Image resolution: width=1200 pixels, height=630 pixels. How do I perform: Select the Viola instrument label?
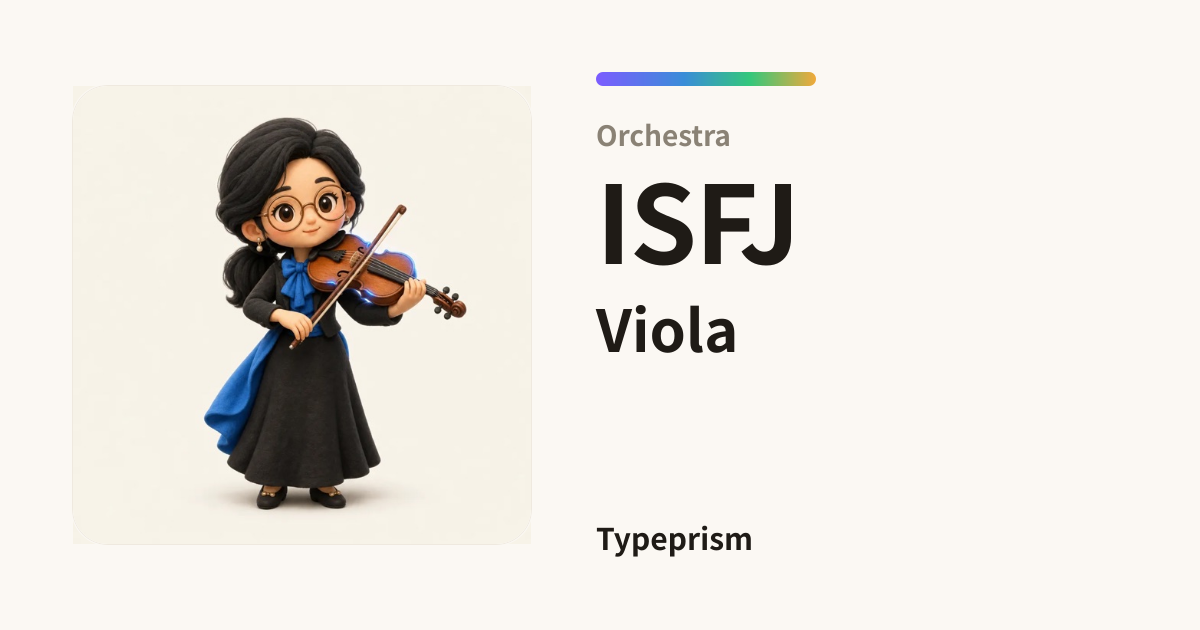click(x=666, y=330)
